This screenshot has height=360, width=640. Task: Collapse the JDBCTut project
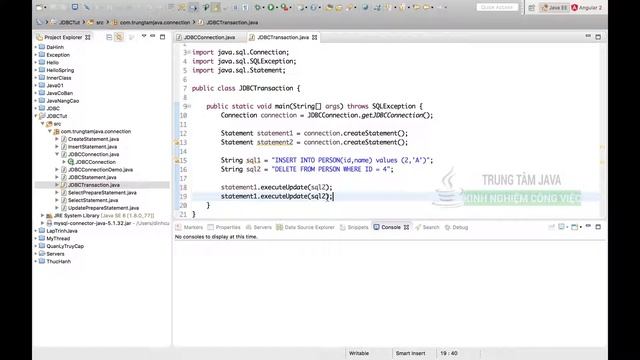[x=36, y=116]
